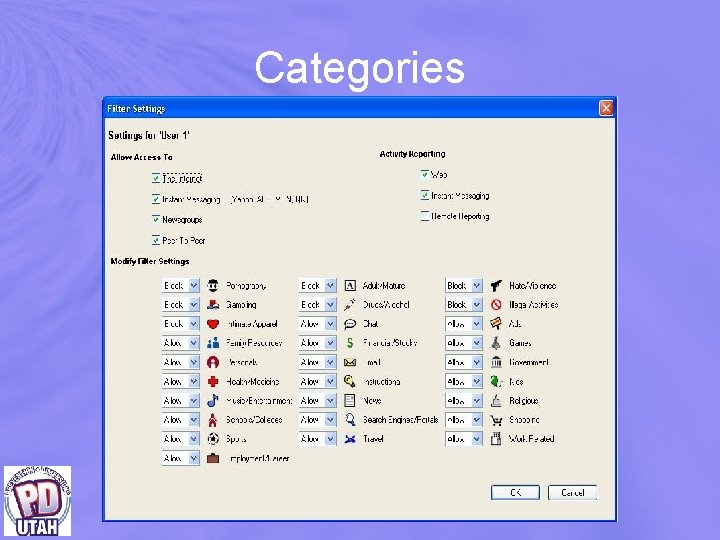Click the Employment/Career briefcase icon
Viewport: 720px width, 540px height.
click(x=213, y=458)
